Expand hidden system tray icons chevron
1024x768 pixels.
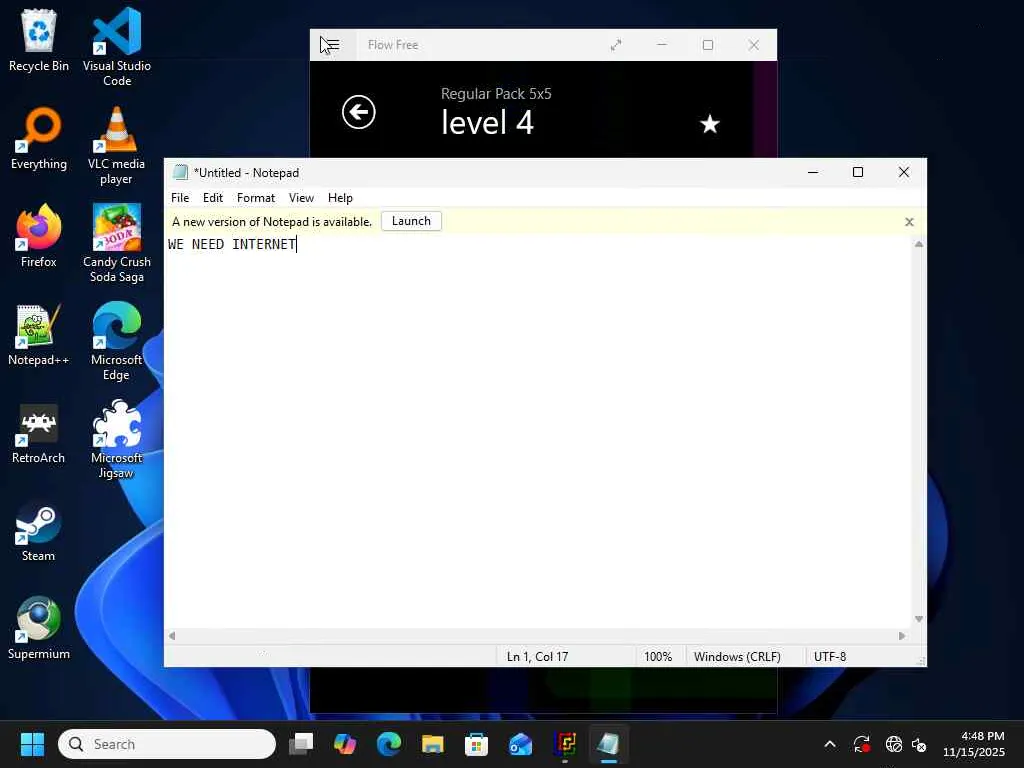(x=830, y=744)
